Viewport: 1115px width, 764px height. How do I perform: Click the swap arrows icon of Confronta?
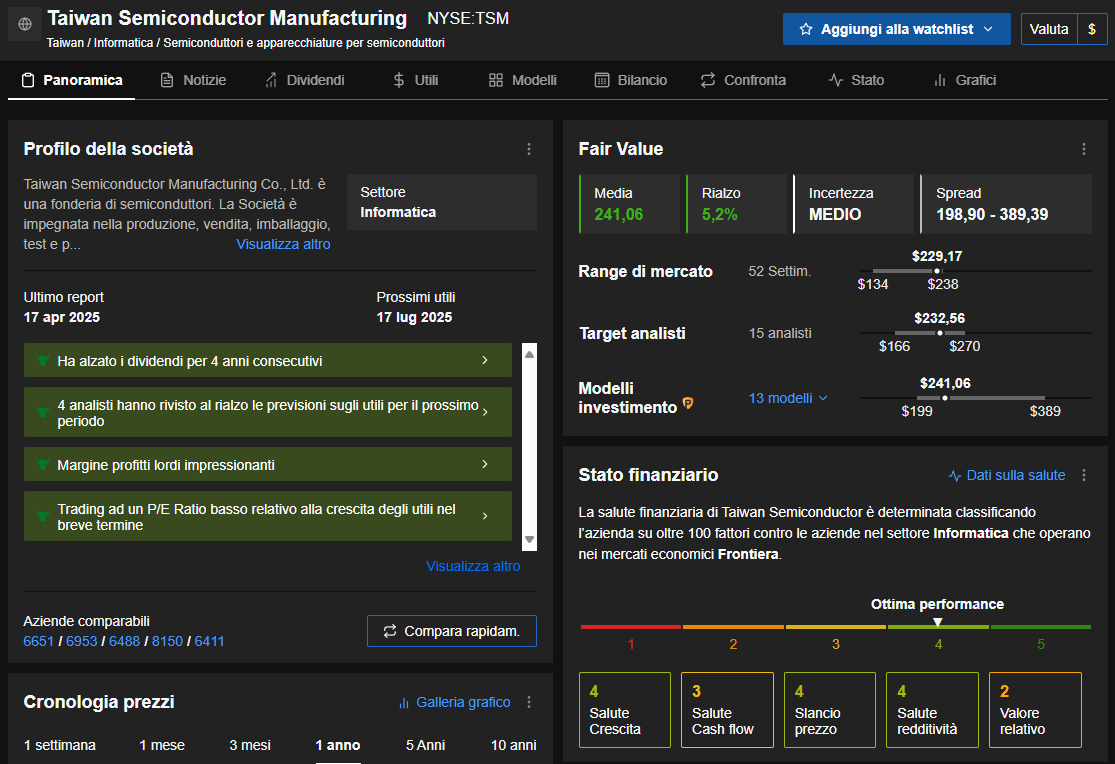[708, 80]
